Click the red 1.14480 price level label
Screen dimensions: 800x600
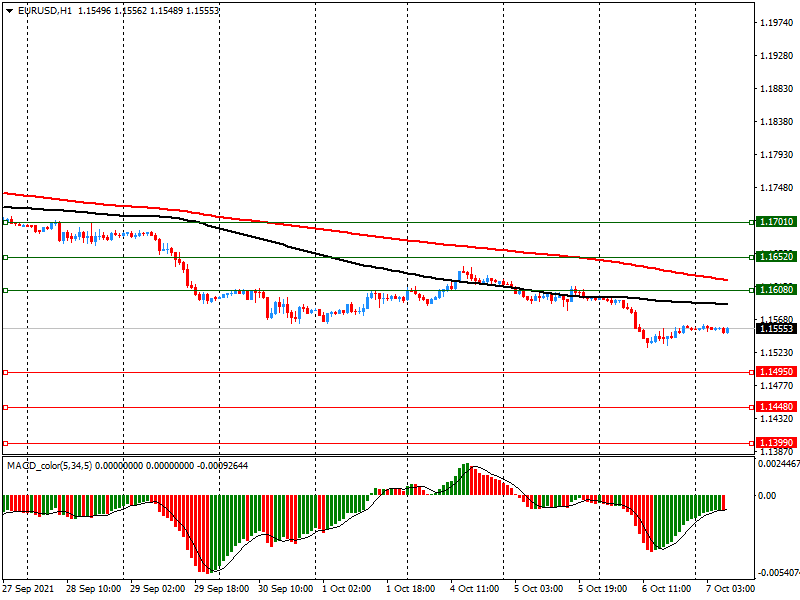(x=777, y=407)
